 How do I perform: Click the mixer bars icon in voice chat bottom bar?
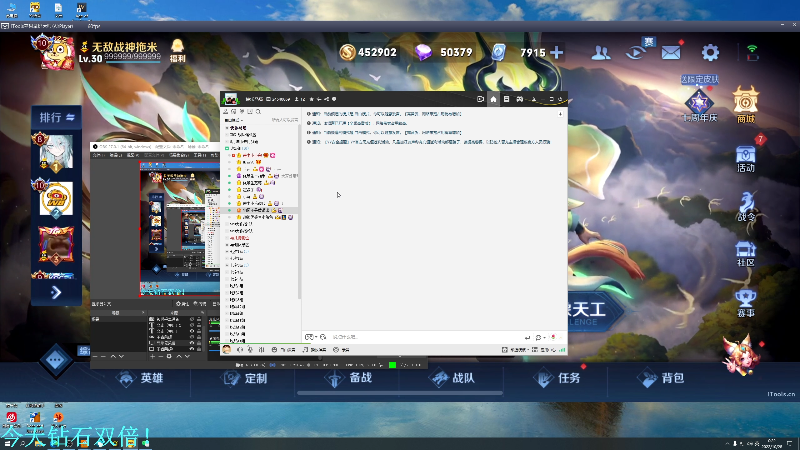(x=261, y=349)
